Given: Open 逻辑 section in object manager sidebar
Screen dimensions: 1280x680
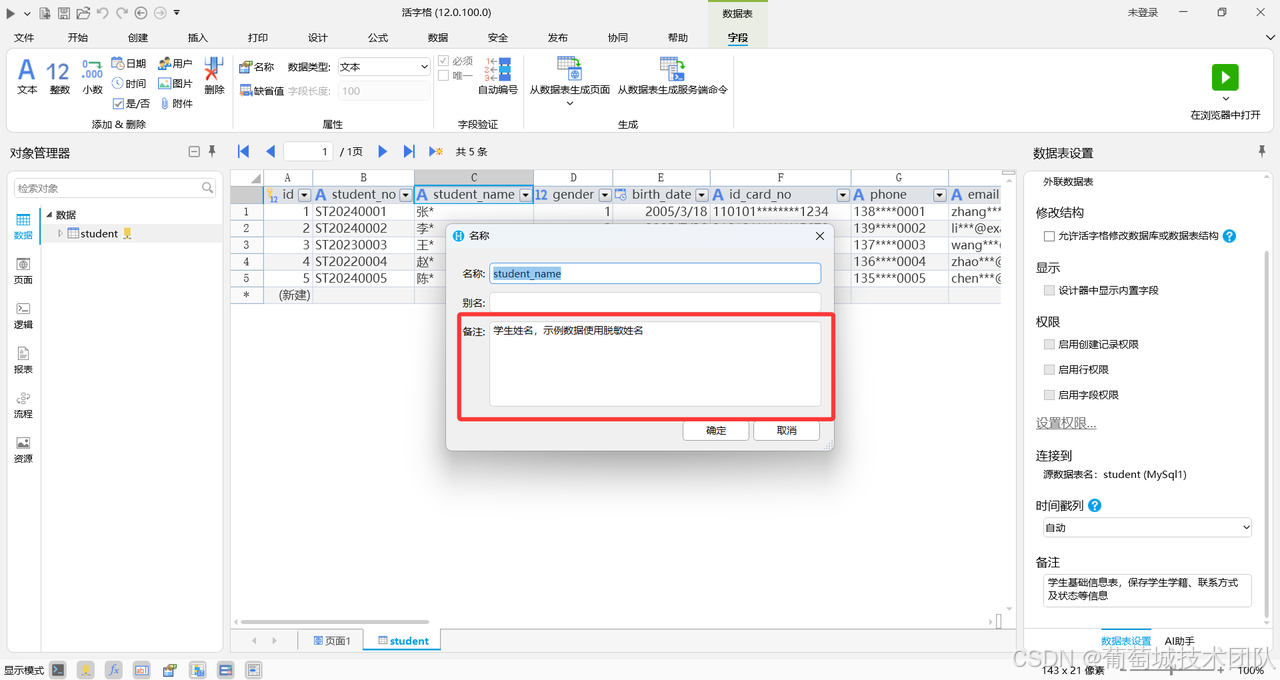Looking at the screenshot, I should coord(23,316).
